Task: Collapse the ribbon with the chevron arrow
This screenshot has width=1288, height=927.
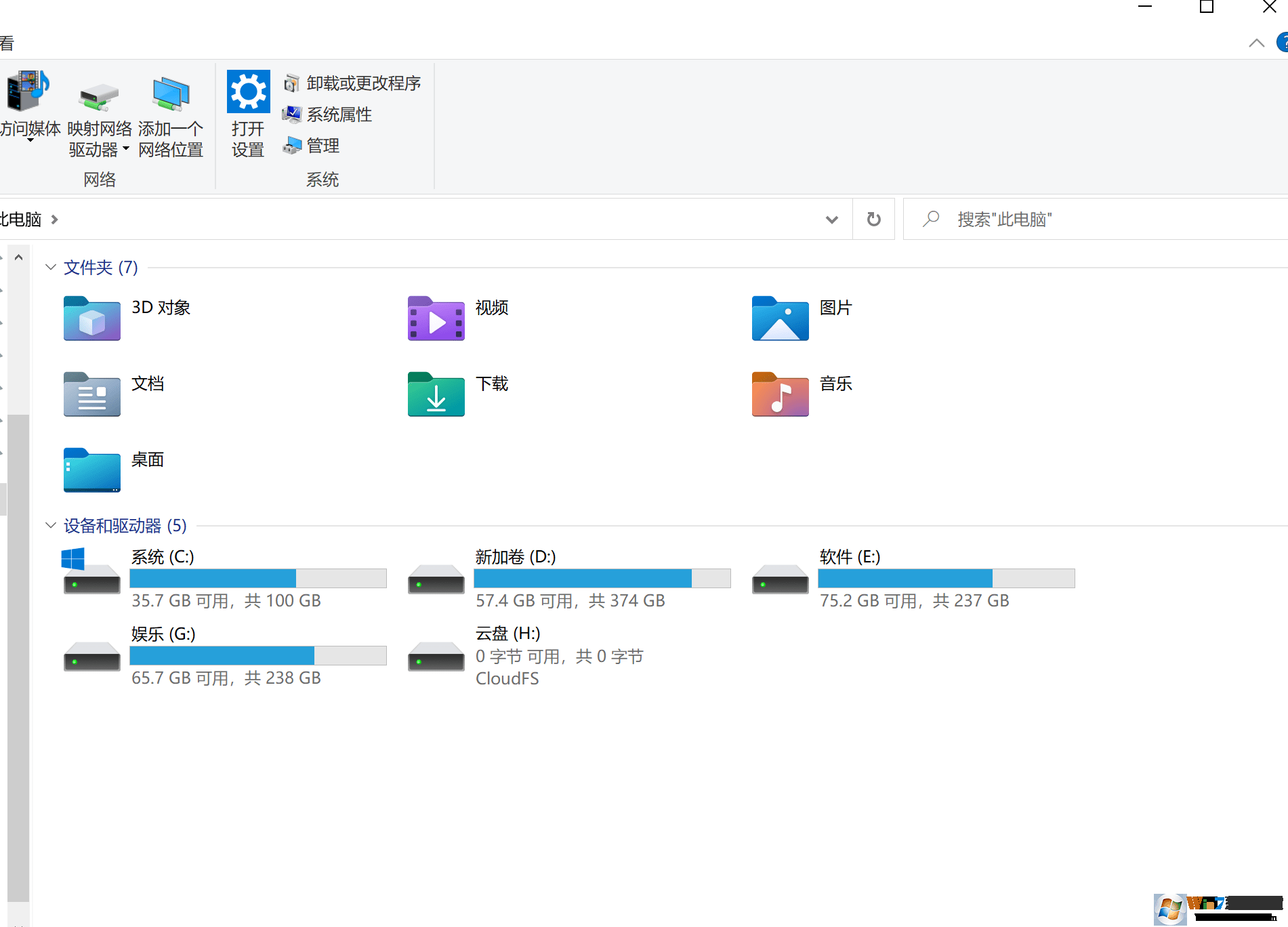Action: pyautogui.click(x=1256, y=42)
